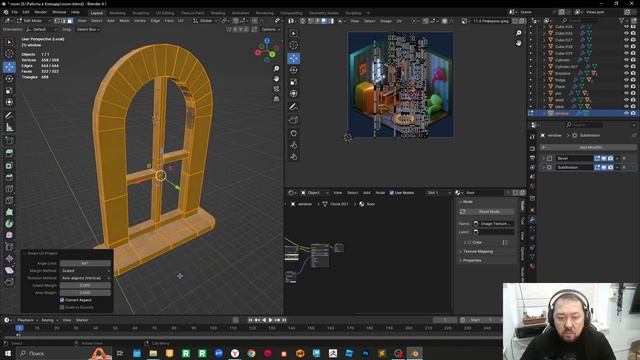Viewport: 640px width, 360px height.
Task: Switch to face select mode
Action: 70,20
